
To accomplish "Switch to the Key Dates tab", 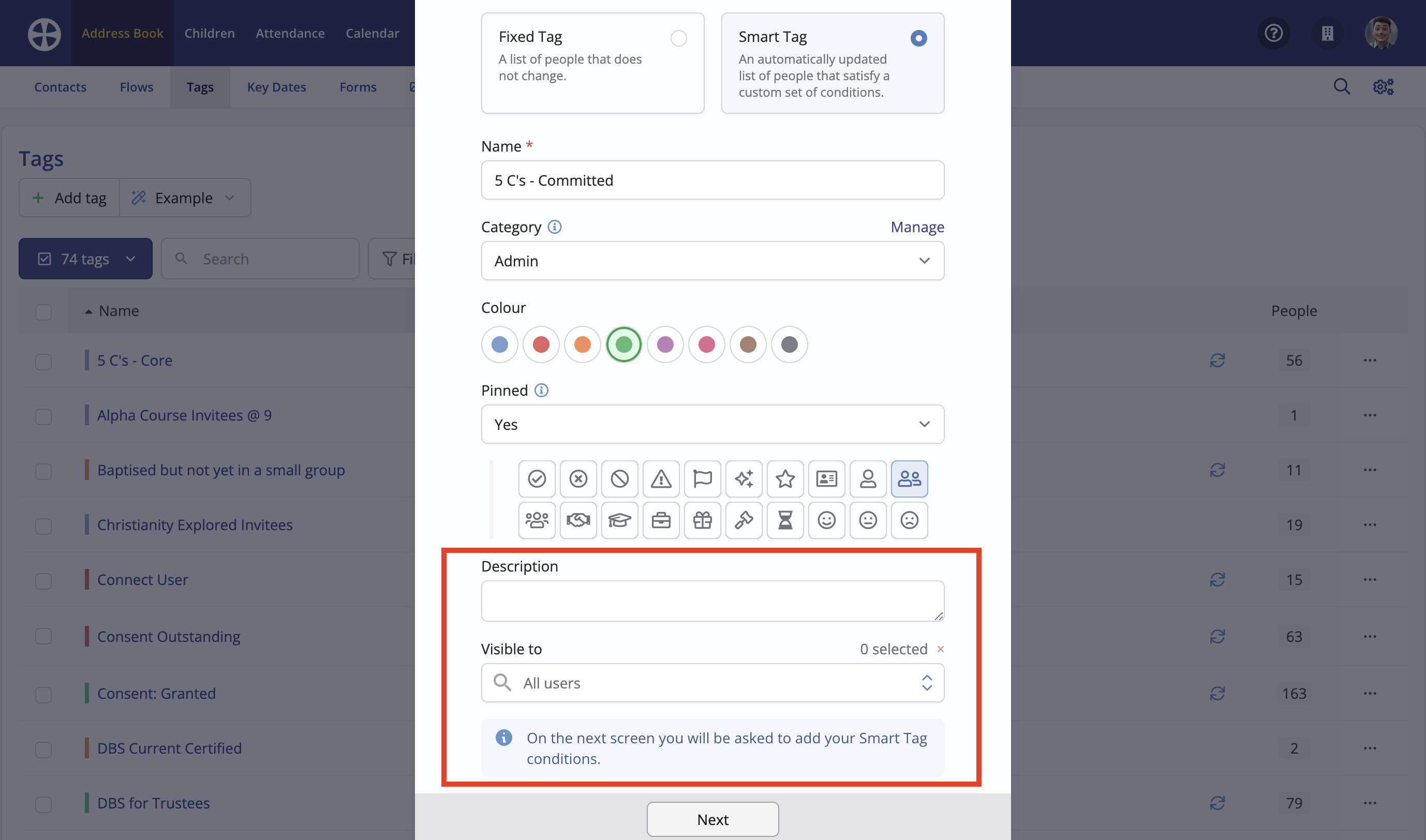I will click(276, 86).
